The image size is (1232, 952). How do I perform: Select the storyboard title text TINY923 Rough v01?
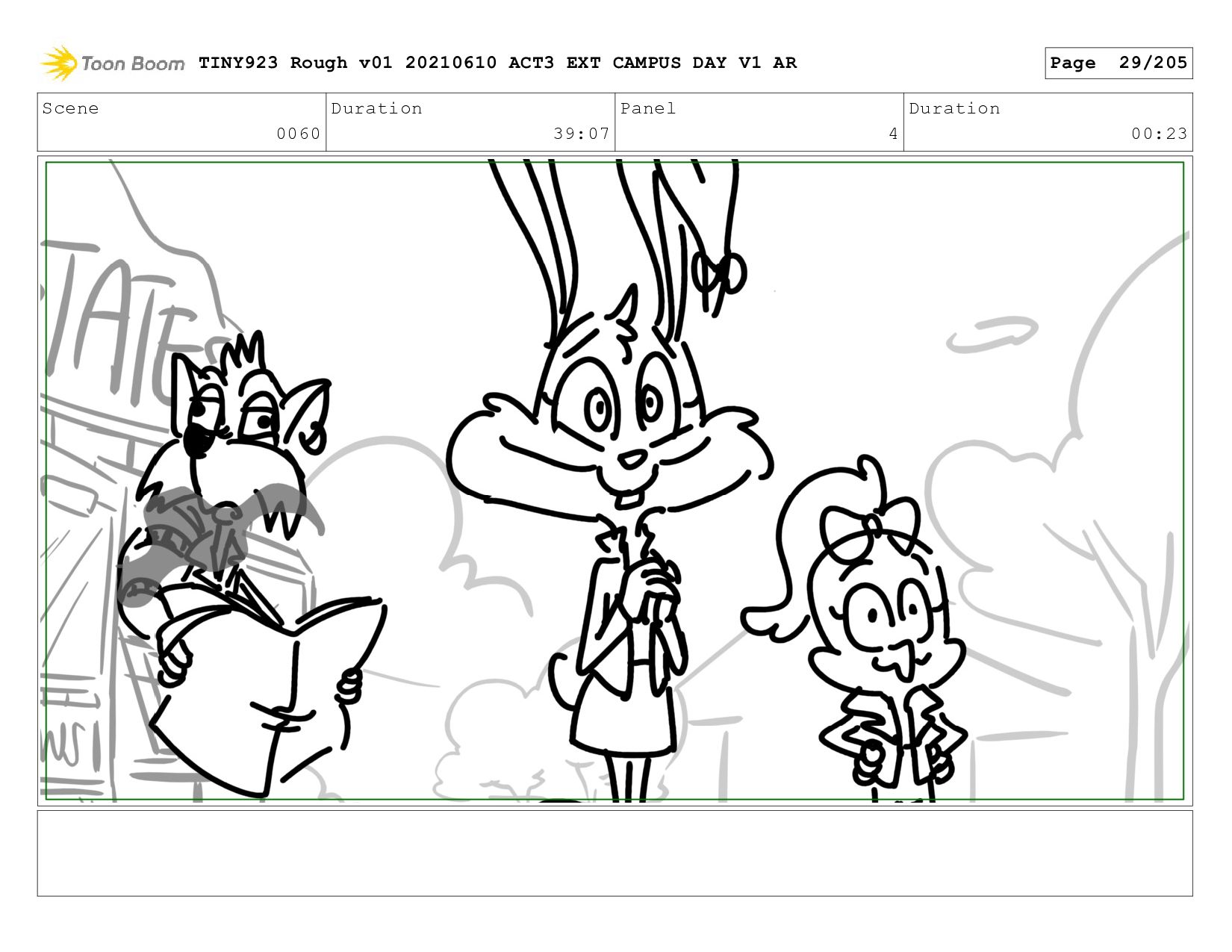click(x=295, y=63)
